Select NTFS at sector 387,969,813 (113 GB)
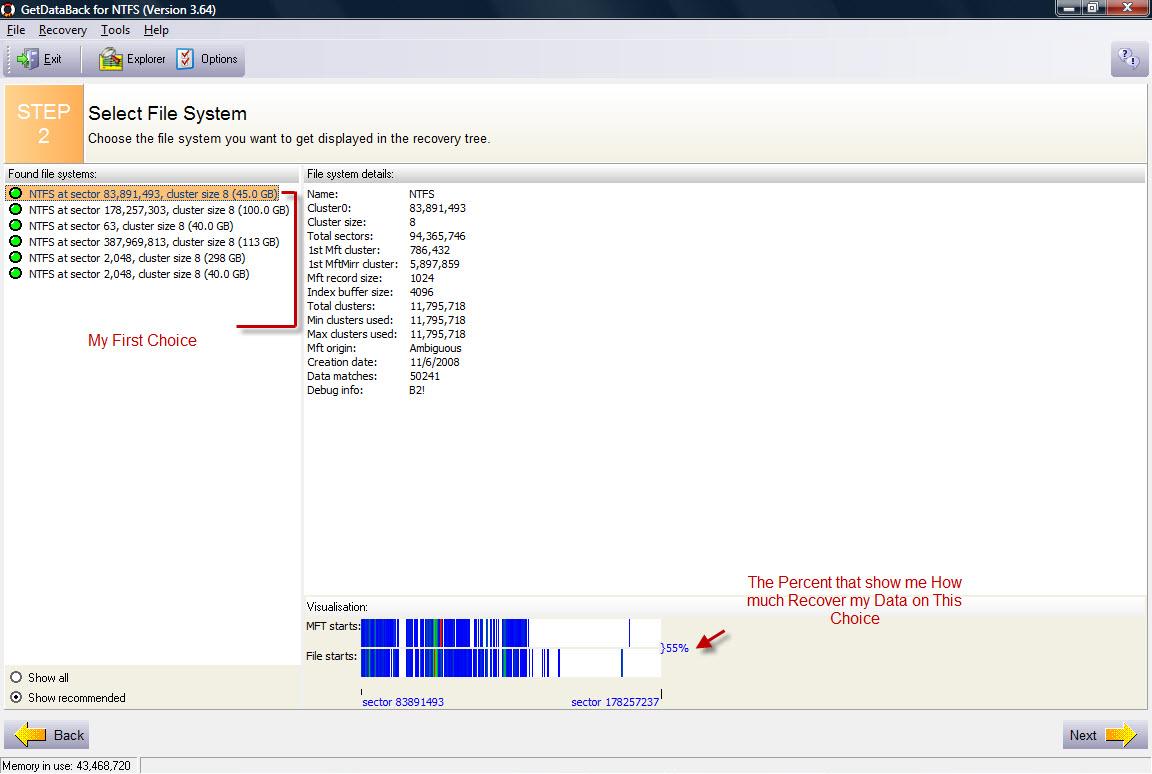 [x=154, y=242]
